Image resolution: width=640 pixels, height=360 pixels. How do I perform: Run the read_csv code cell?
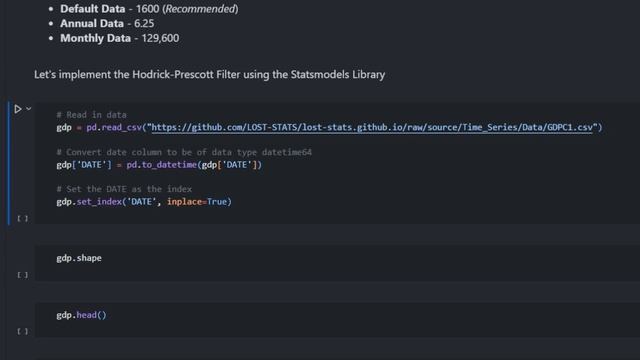18,109
